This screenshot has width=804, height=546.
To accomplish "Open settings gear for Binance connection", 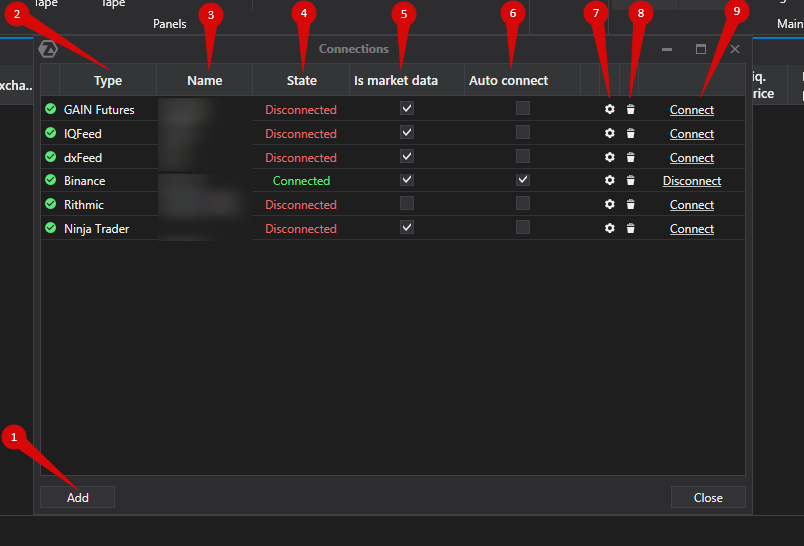I will pos(610,181).
